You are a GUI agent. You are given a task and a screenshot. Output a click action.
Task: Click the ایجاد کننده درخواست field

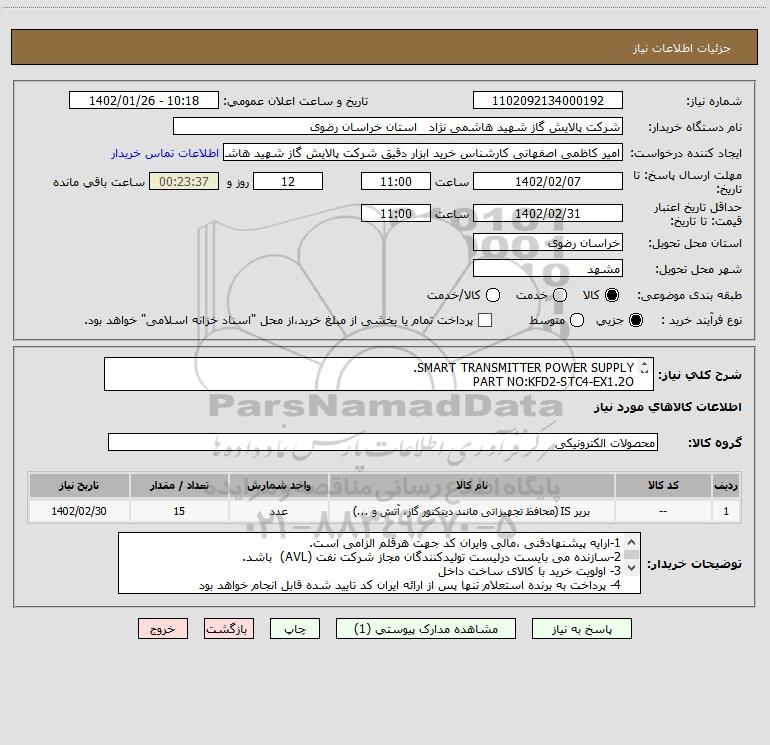(x=423, y=153)
